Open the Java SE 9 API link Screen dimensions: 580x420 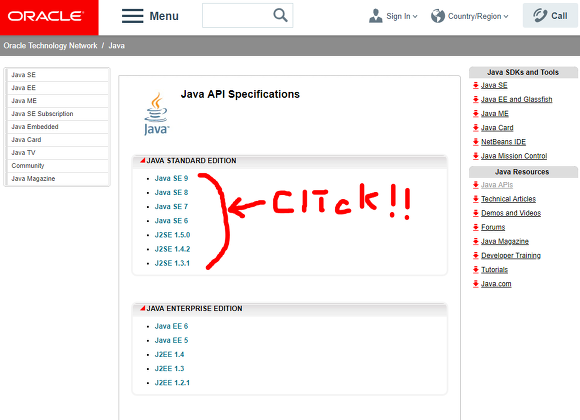171,178
